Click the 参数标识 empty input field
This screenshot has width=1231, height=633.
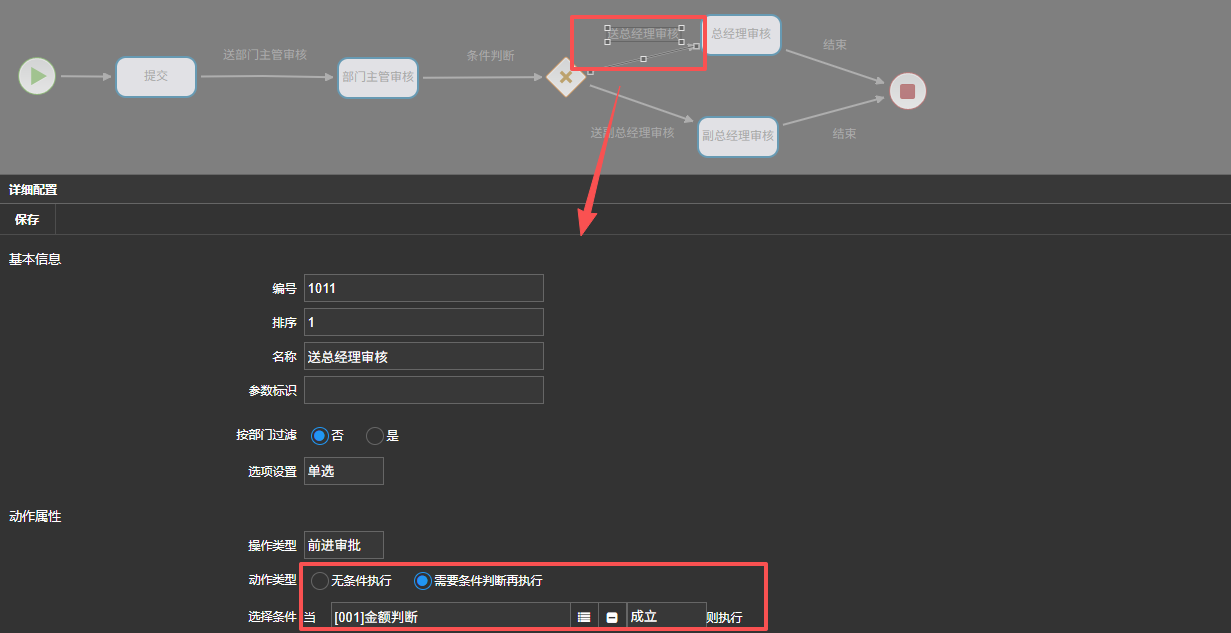[x=423, y=390]
